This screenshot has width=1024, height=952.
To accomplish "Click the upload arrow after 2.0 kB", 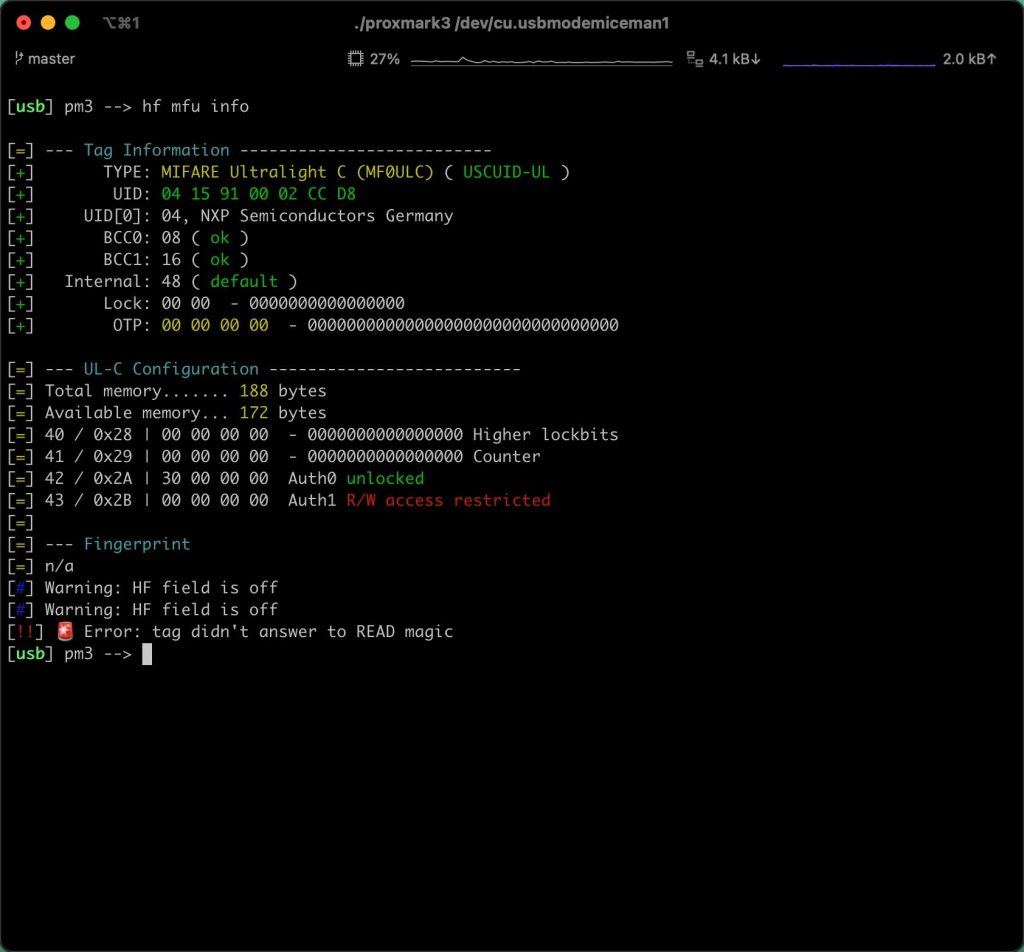I will click(x=991, y=59).
